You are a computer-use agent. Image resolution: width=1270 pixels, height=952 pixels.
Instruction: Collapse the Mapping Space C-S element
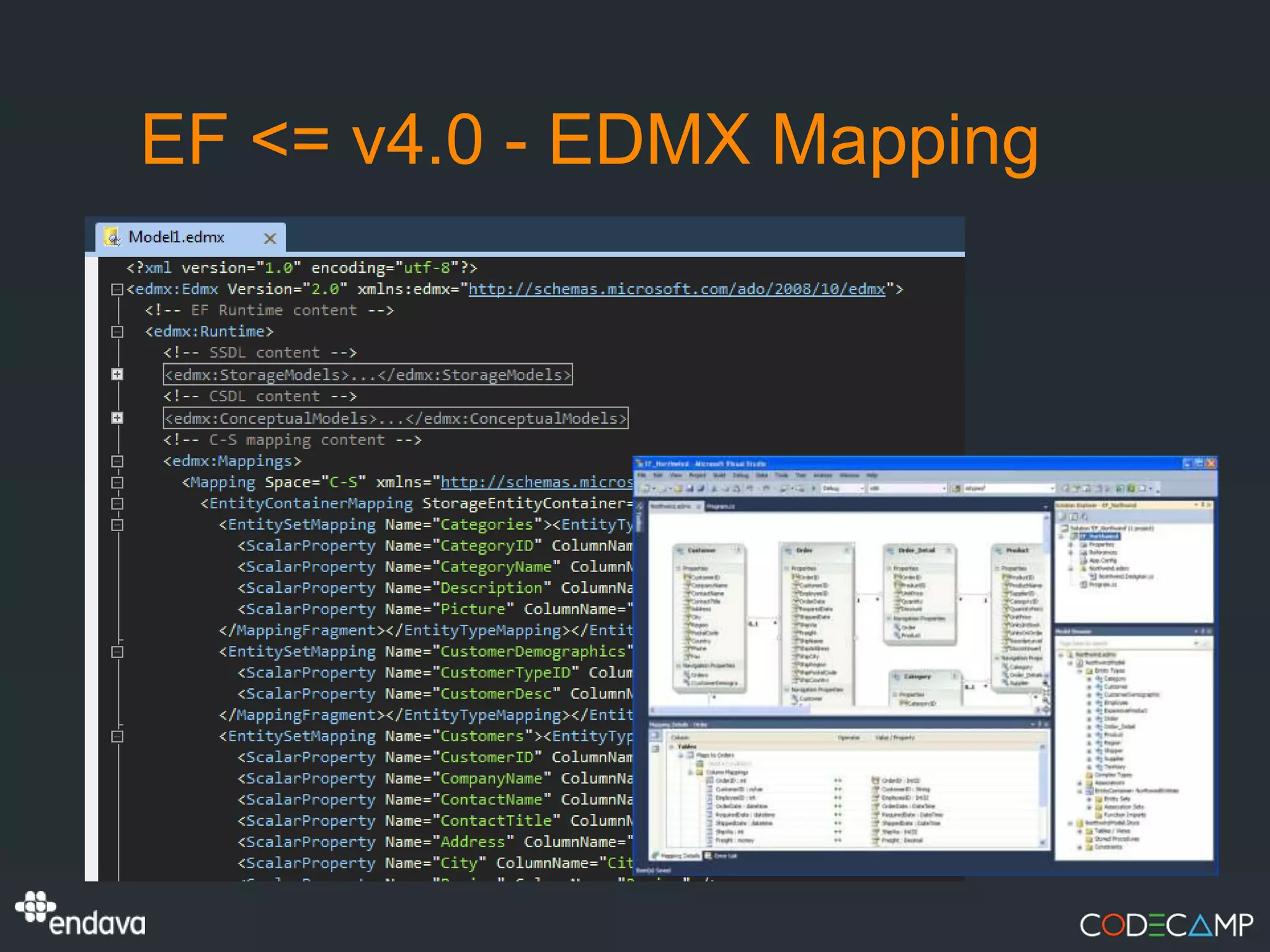click(x=117, y=482)
